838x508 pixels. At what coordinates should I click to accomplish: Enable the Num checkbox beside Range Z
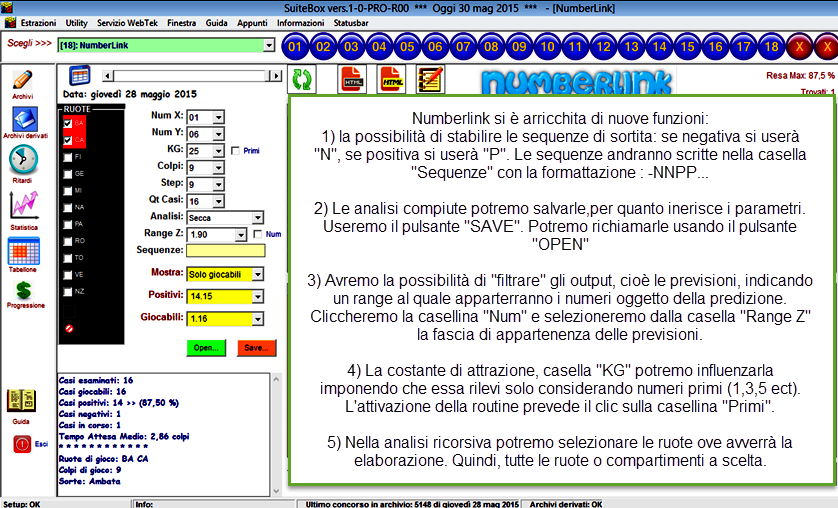click(x=258, y=234)
